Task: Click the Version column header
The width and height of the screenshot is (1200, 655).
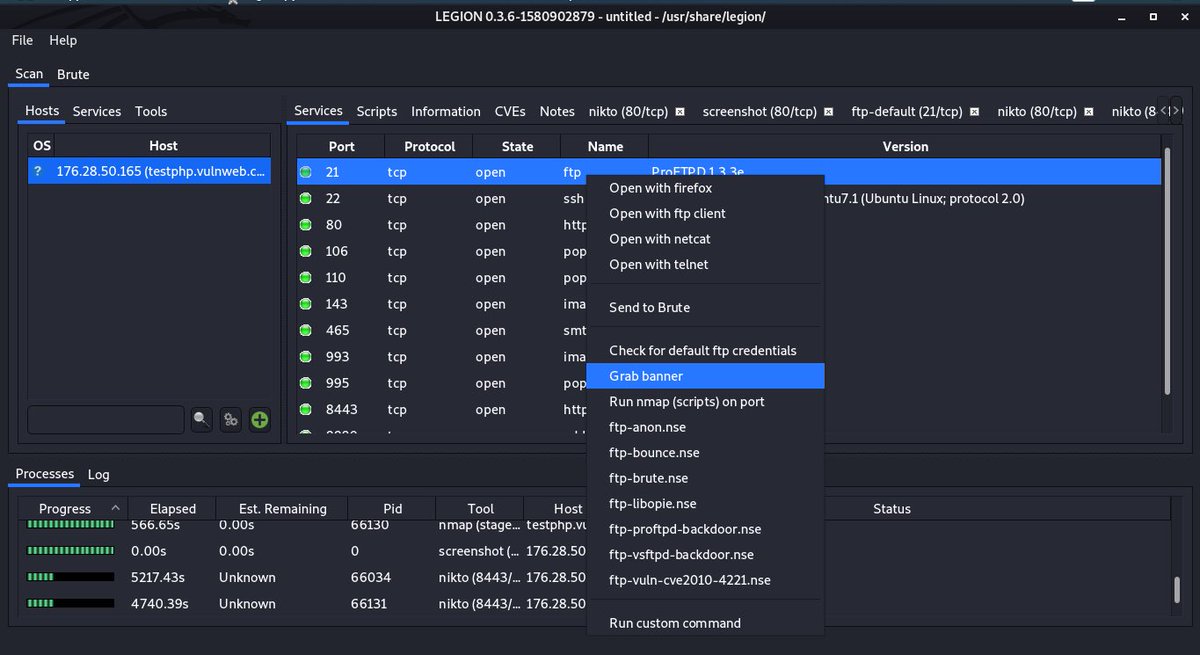Action: click(905, 146)
